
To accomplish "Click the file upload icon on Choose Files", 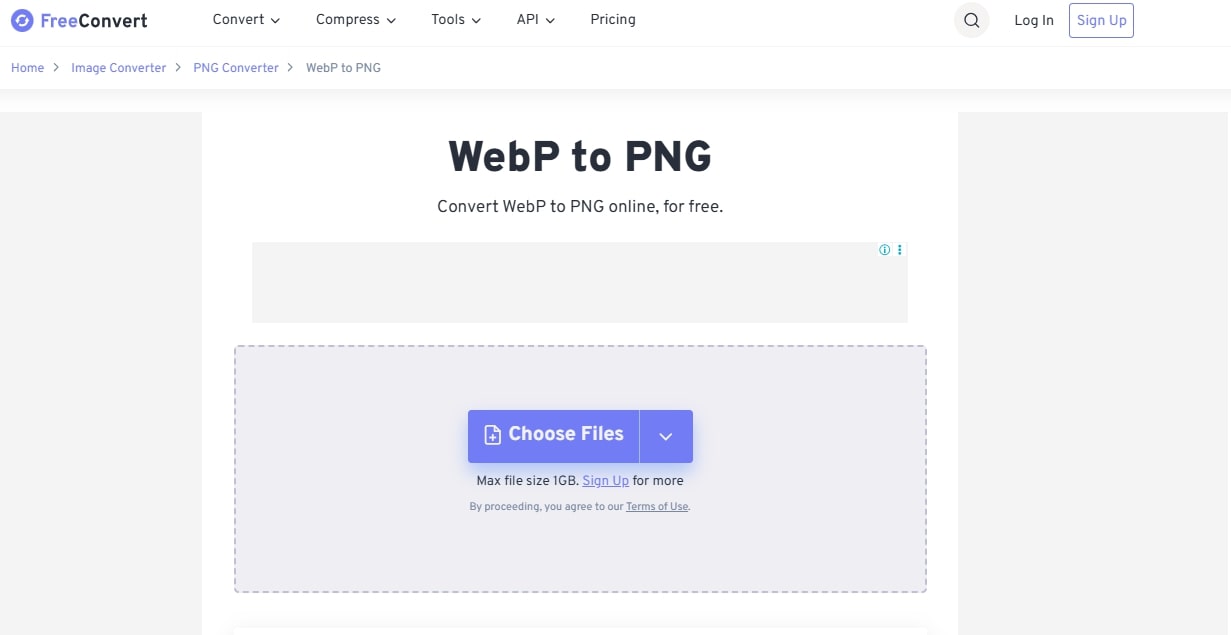I will 491,434.
